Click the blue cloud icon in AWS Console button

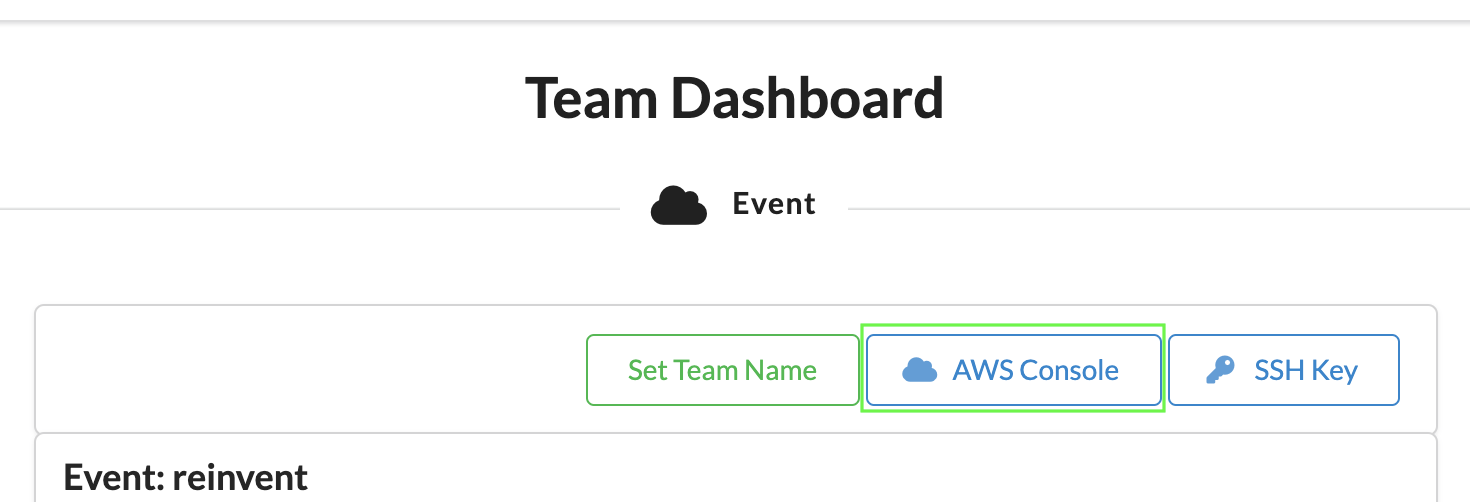[919, 371]
